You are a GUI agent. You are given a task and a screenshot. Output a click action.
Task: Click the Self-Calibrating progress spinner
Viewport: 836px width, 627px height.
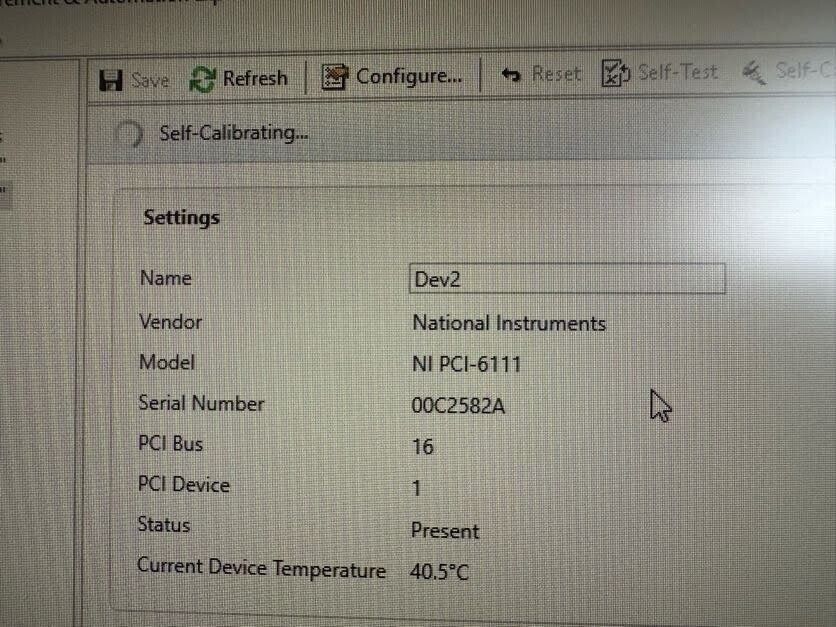point(128,134)
